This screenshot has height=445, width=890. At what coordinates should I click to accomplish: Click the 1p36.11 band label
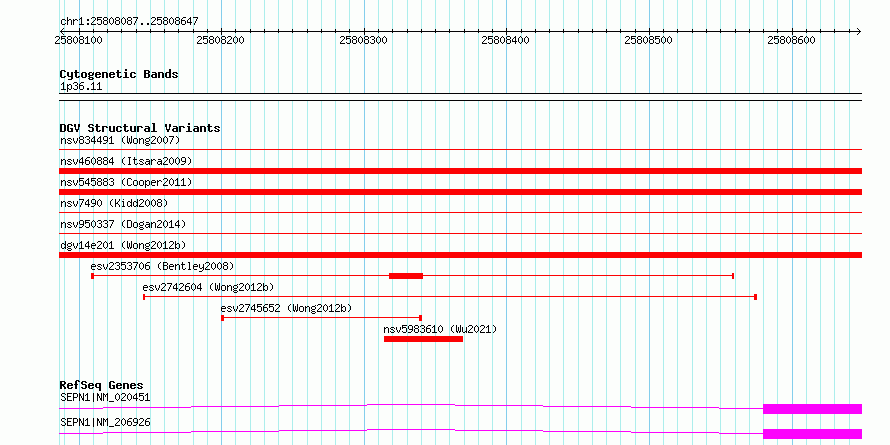[x=81, y=87]
